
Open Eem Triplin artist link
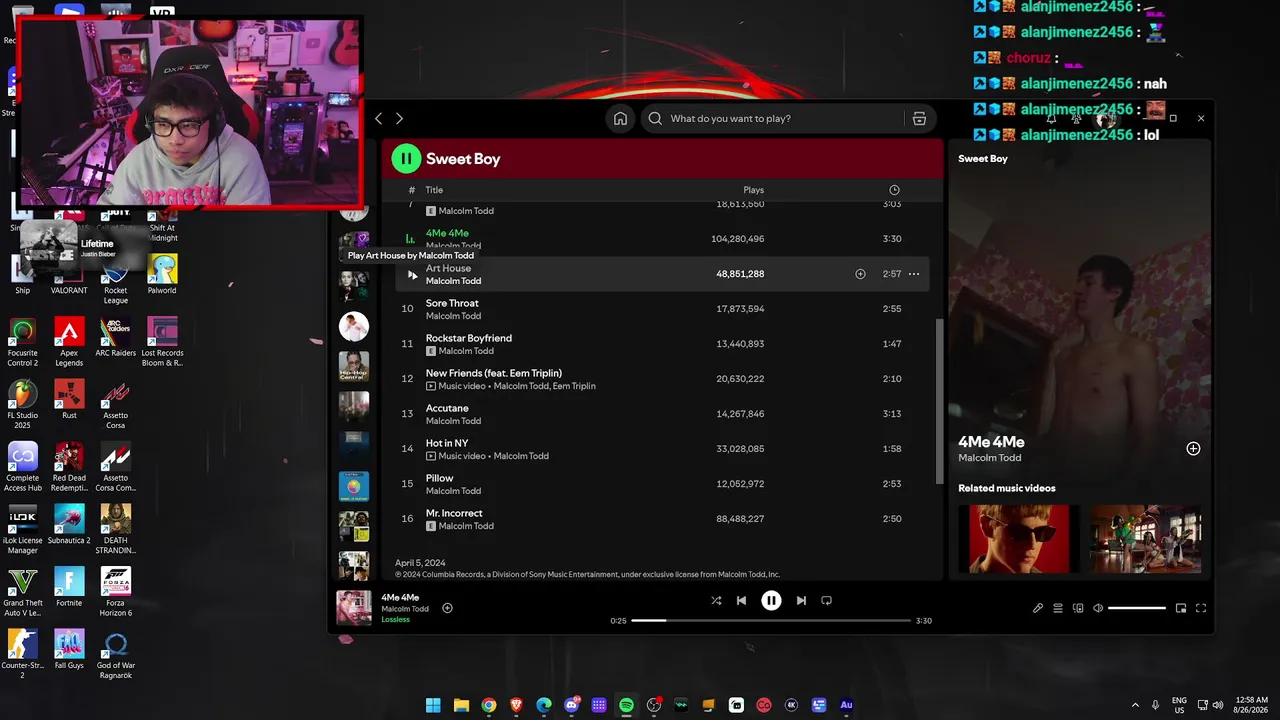pos(574,386)
